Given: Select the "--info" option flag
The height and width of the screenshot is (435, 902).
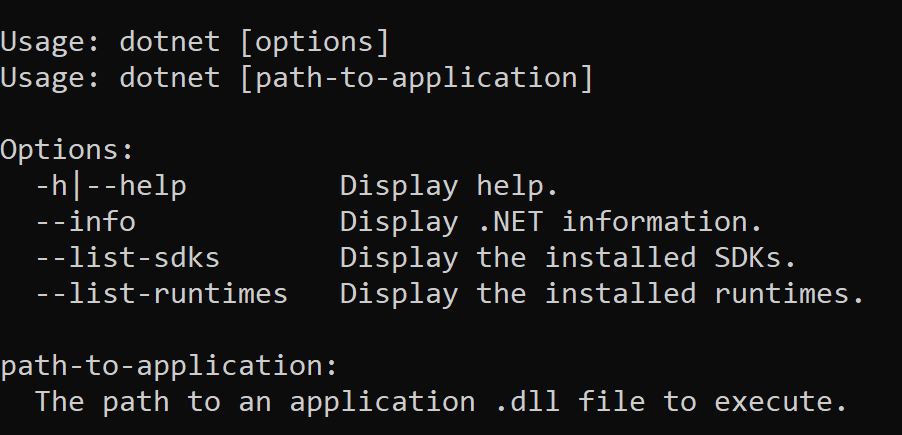Looking at the screenshot, I should pyautogui.click(x=85, y=222).
